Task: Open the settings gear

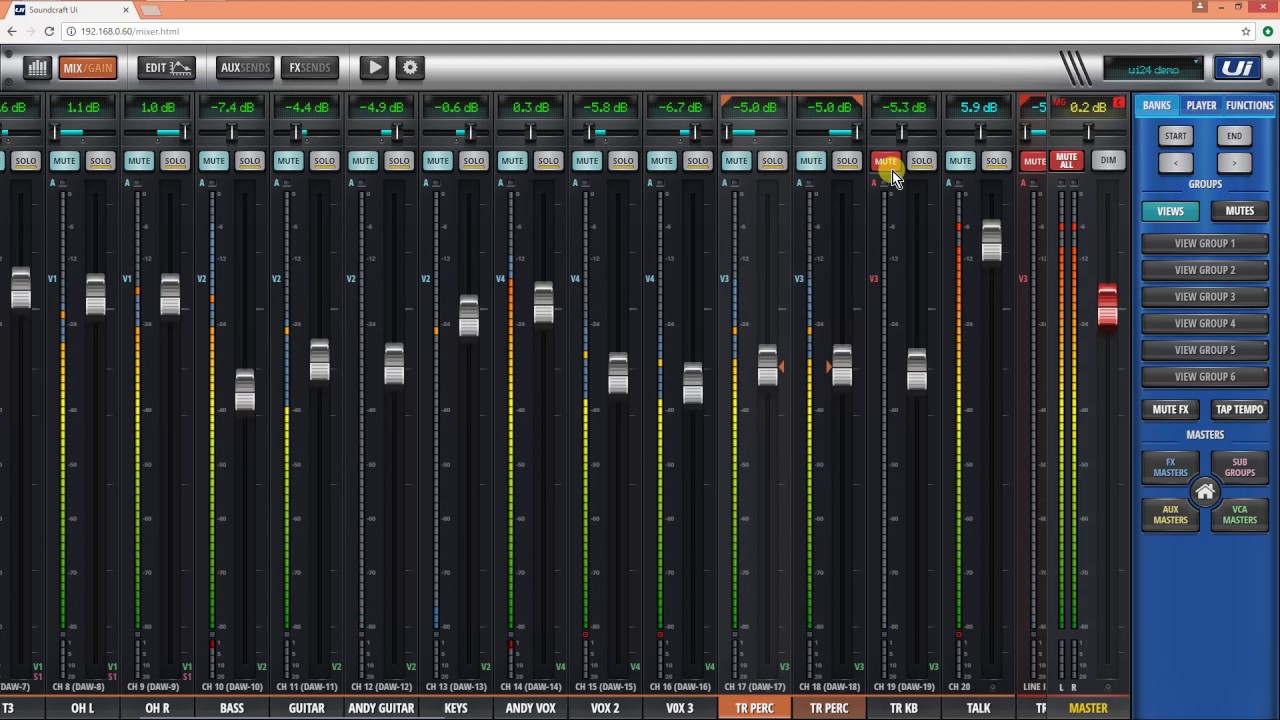Action: pyautogui.click(x=410, y=68)
